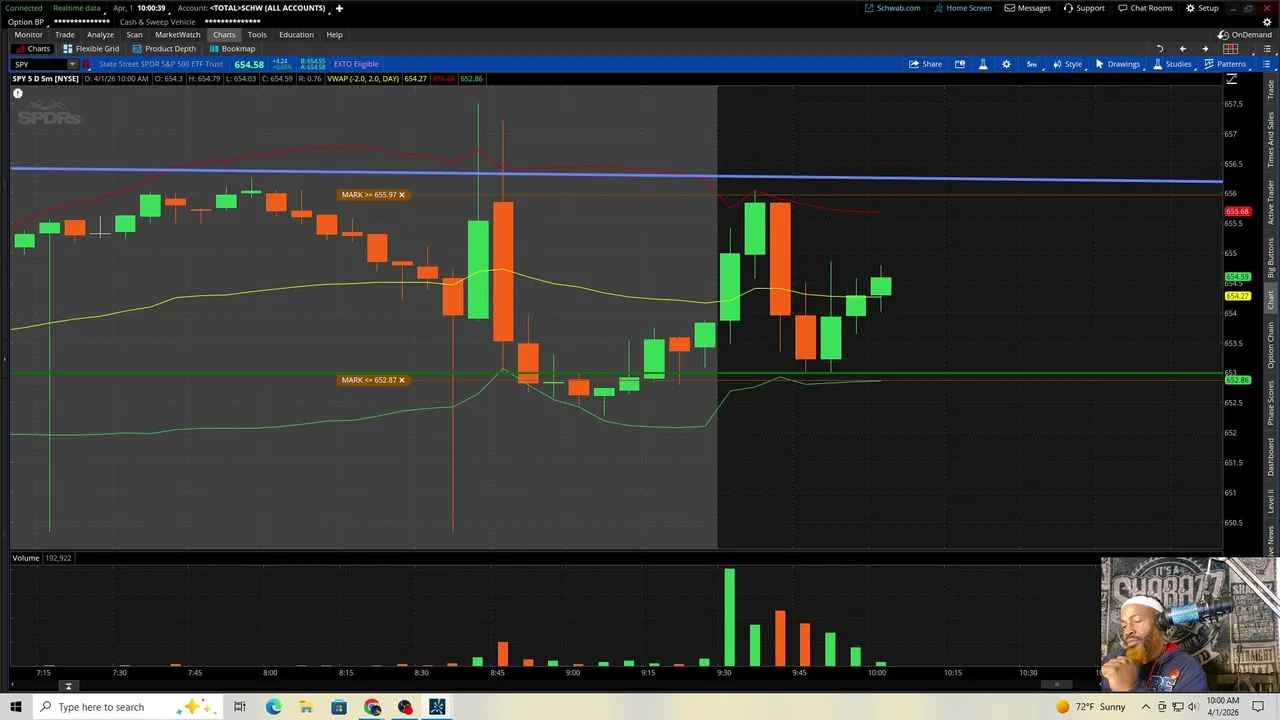Screen dimensions: 1280x720
Task: Open Times And Sales side panel
Action: (1271, 140)
